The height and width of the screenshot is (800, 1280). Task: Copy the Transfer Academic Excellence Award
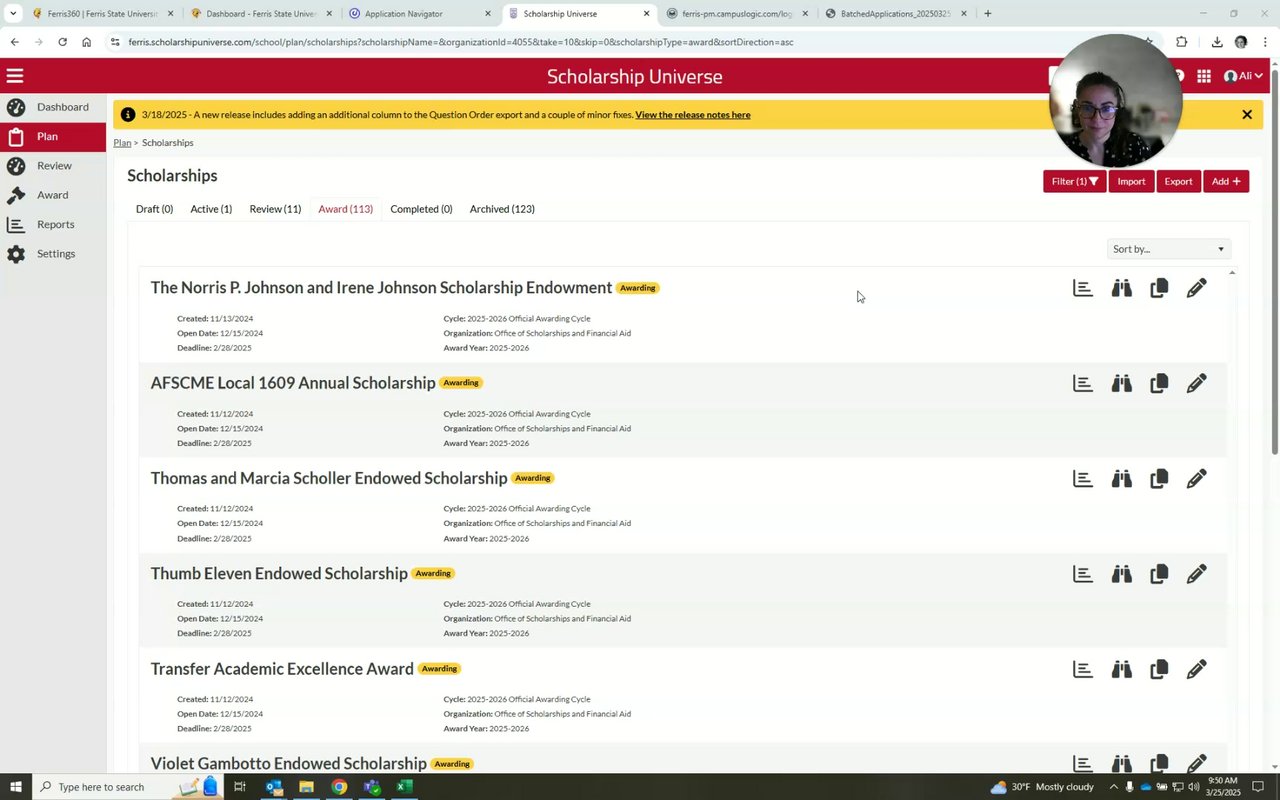tap(1159, 669)
